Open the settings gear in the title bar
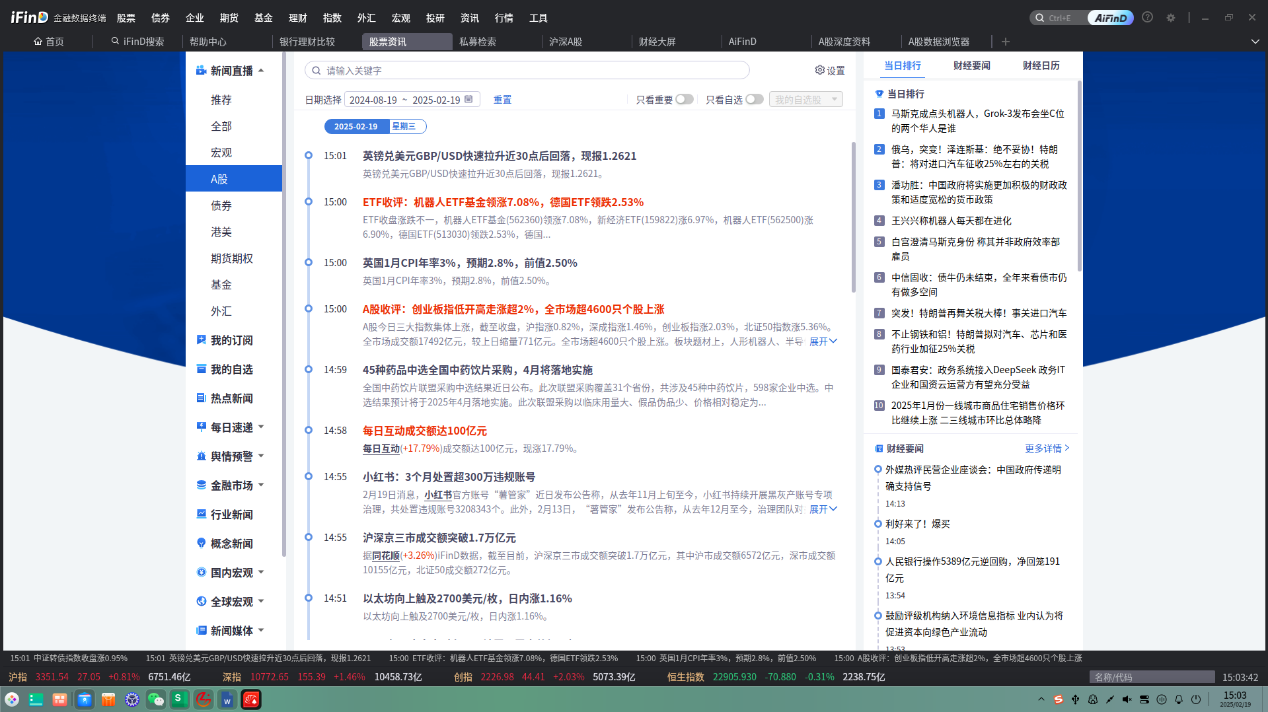Image resolution: width=1268 pixels, height=712 pixels. pos(1170,17)
